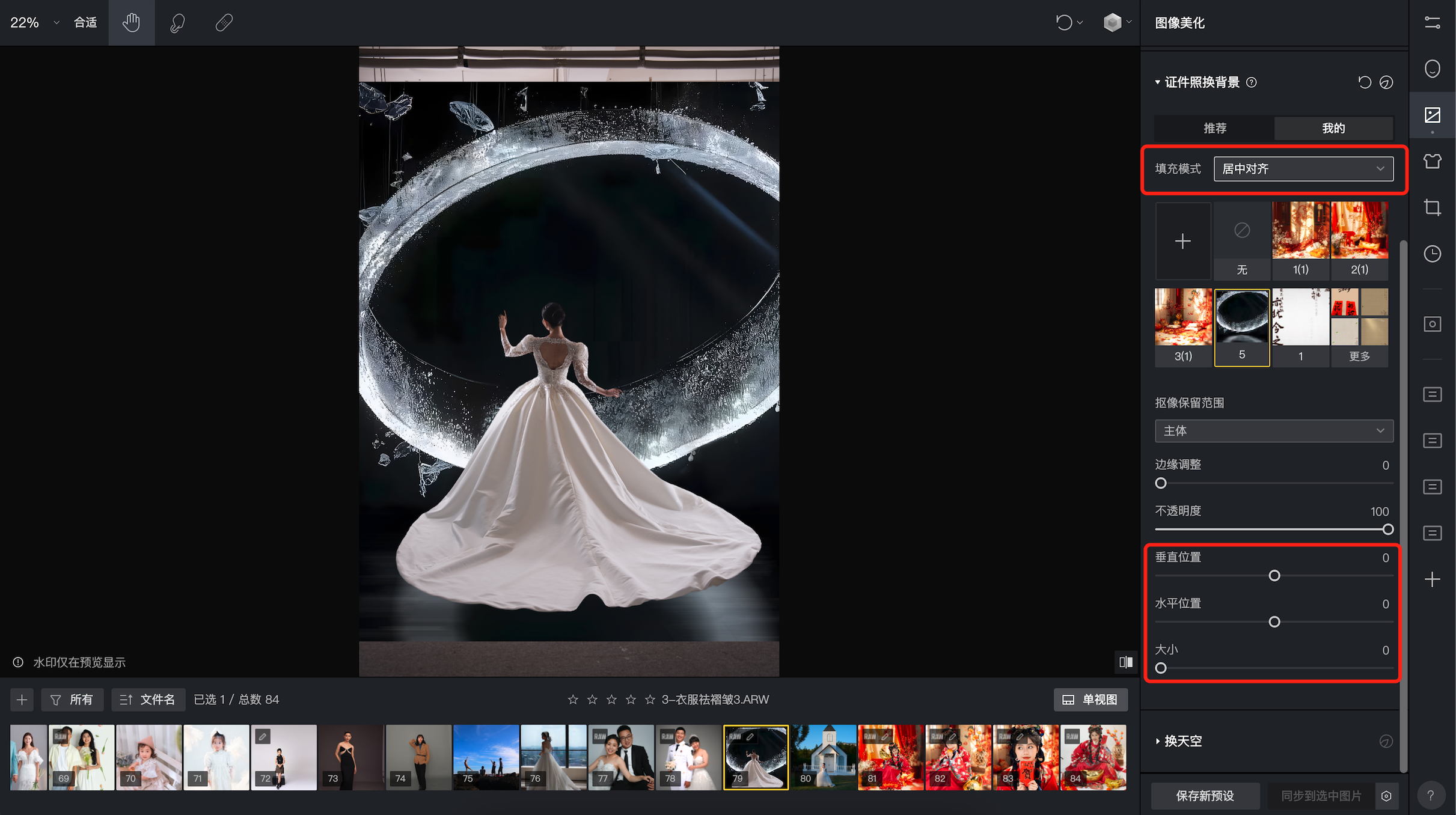This screenshot has width=1456, height=815.
Task: Click the 垂直位置 slider handle
Action: 1274,576
